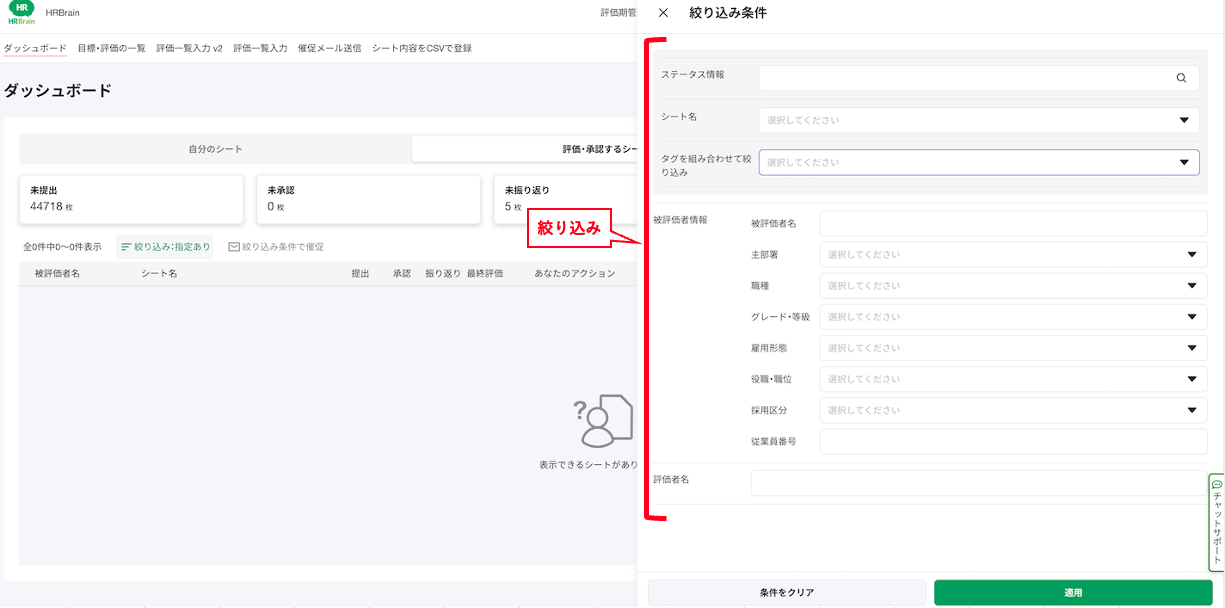
Task: Close the 絞り込み条件 panel with X
Action: (x=663, y=13)
